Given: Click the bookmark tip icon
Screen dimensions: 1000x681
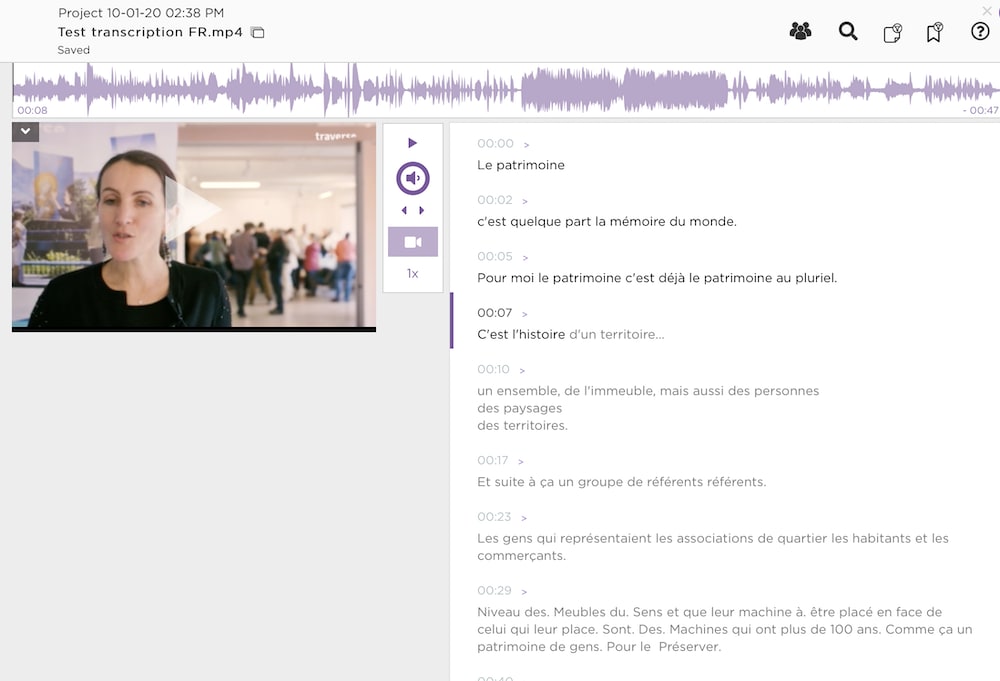Looking at the screenshot, I should pos(934,32).
